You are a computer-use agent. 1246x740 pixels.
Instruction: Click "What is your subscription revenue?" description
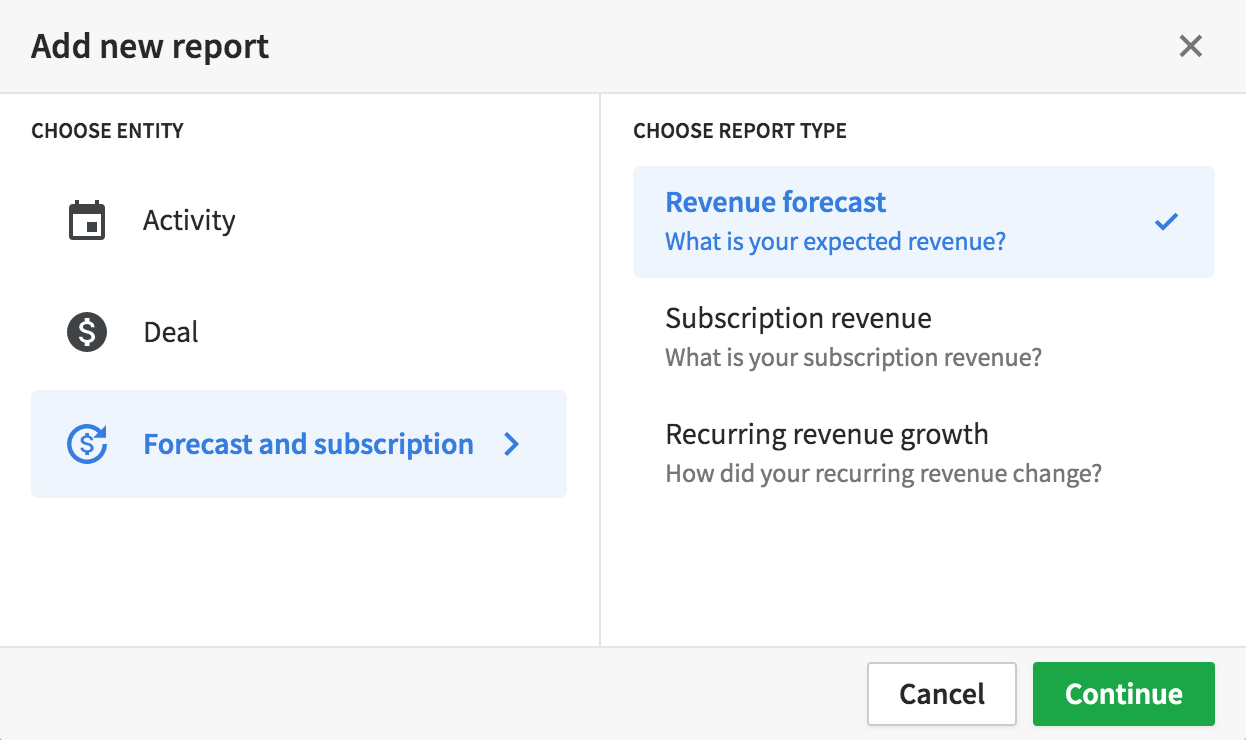(854, 357)
